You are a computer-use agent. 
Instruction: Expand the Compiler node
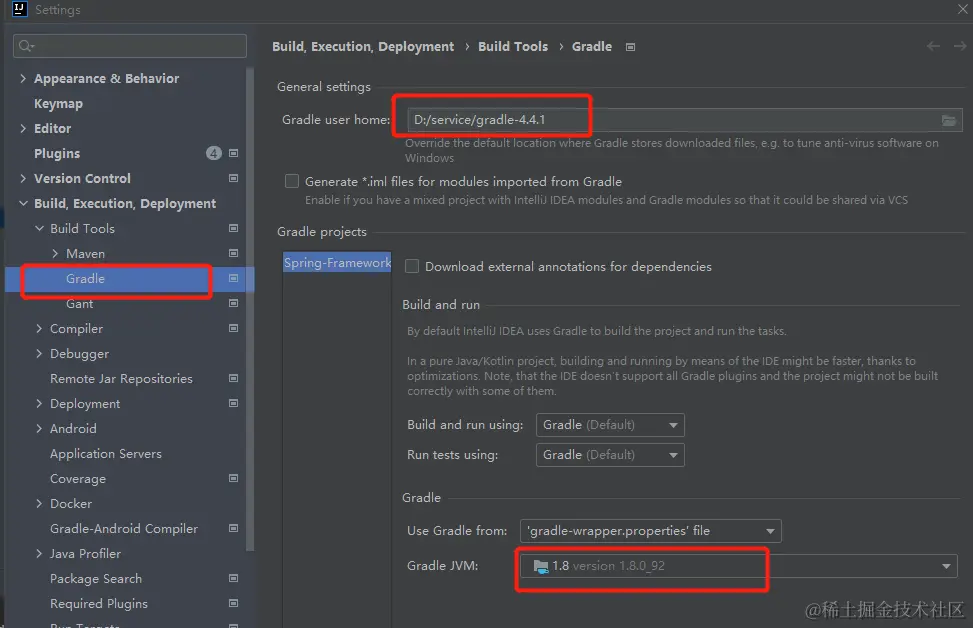tap(39, 328)
